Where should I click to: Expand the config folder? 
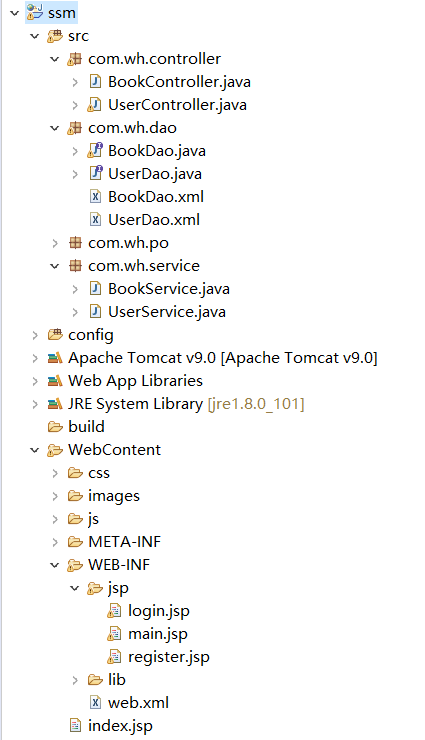pyautogui.click(x=35, y=335)
